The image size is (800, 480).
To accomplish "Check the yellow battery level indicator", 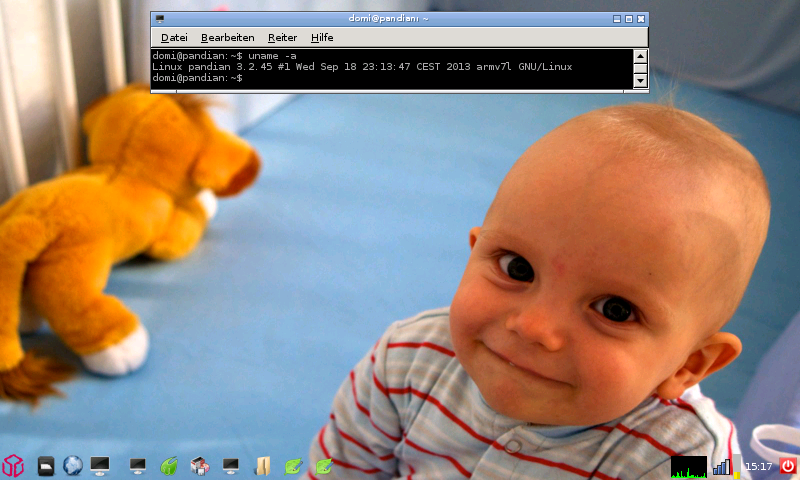I will [x=736, y=467].
